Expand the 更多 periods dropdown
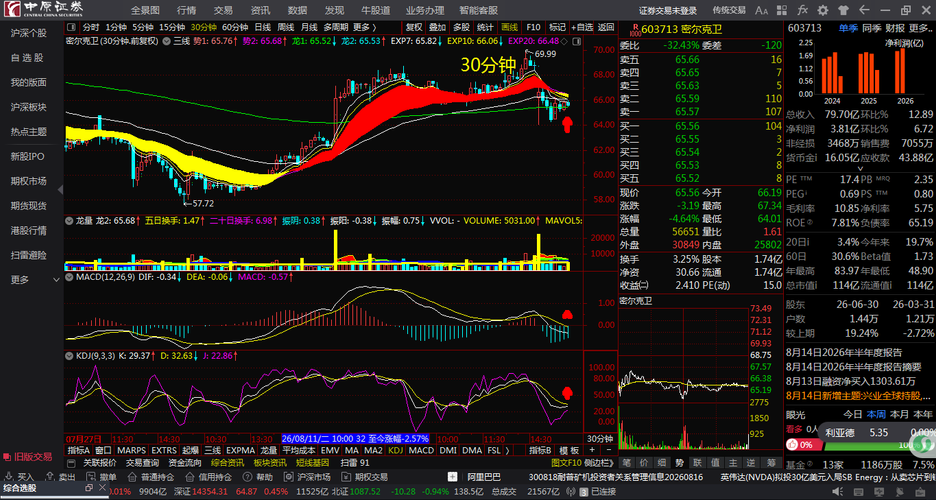The width and height of the screenshot is (936, 500). [364, 27]
